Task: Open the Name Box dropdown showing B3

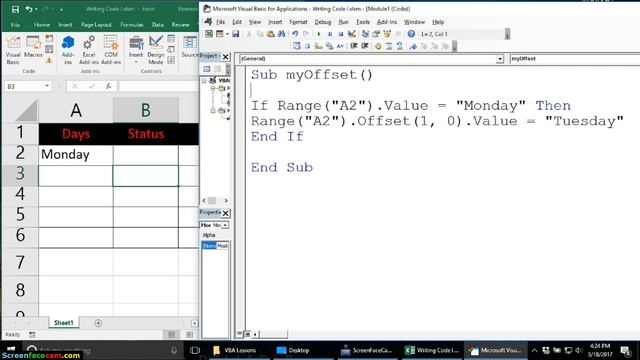Action: 47,86
